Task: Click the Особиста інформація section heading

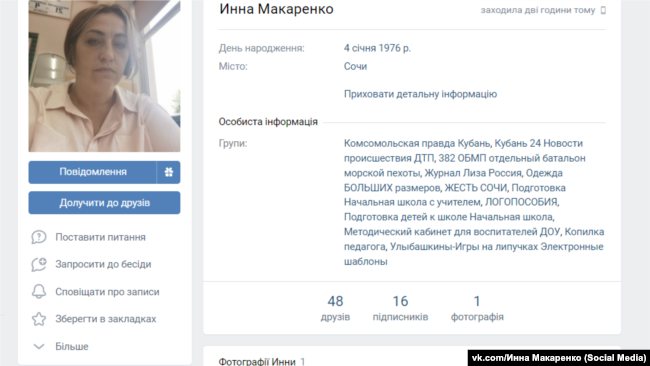Action: pyautogui.click(x=268, y=122)
